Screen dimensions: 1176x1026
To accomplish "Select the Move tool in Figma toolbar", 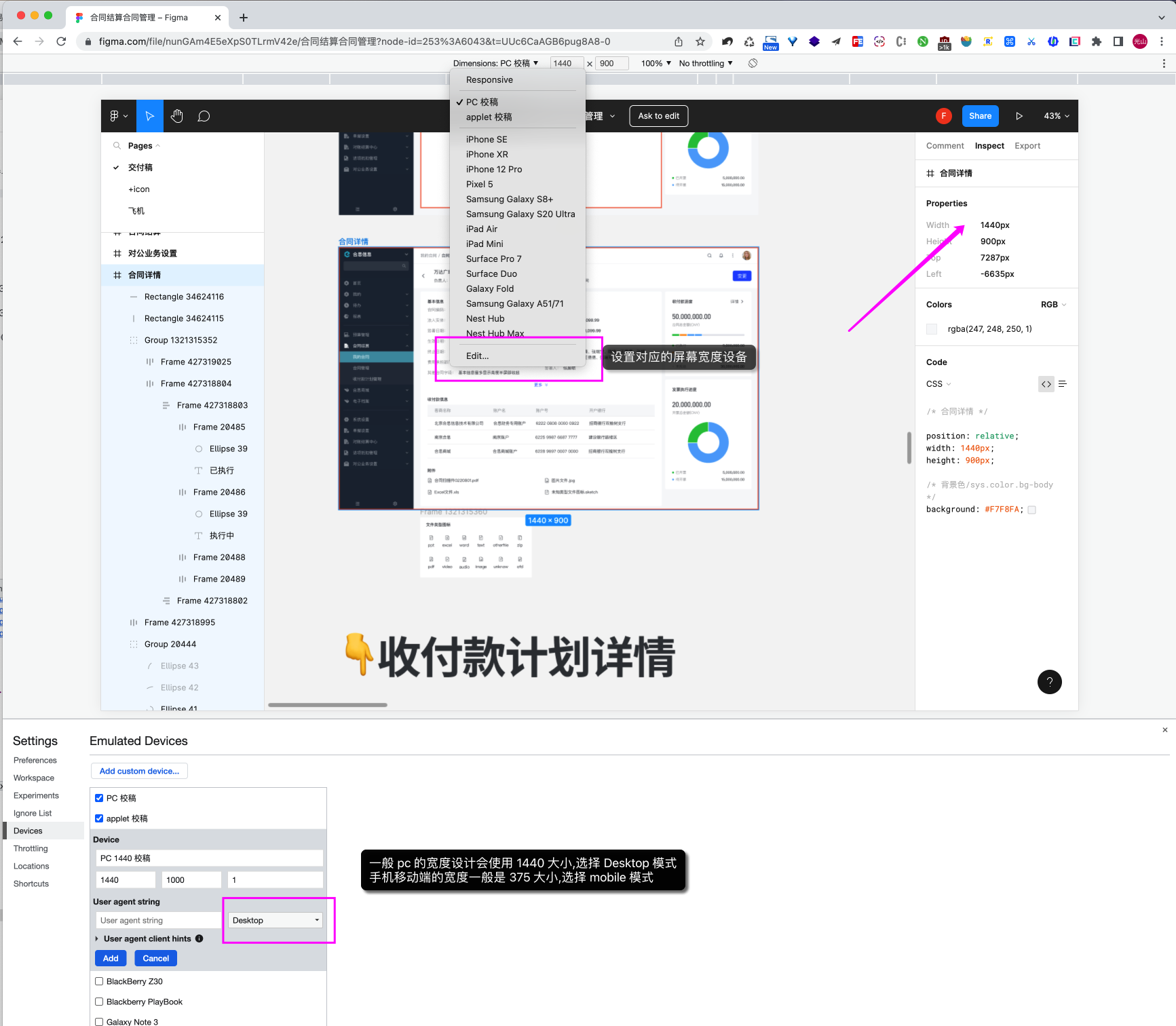I will click(150, 116).
